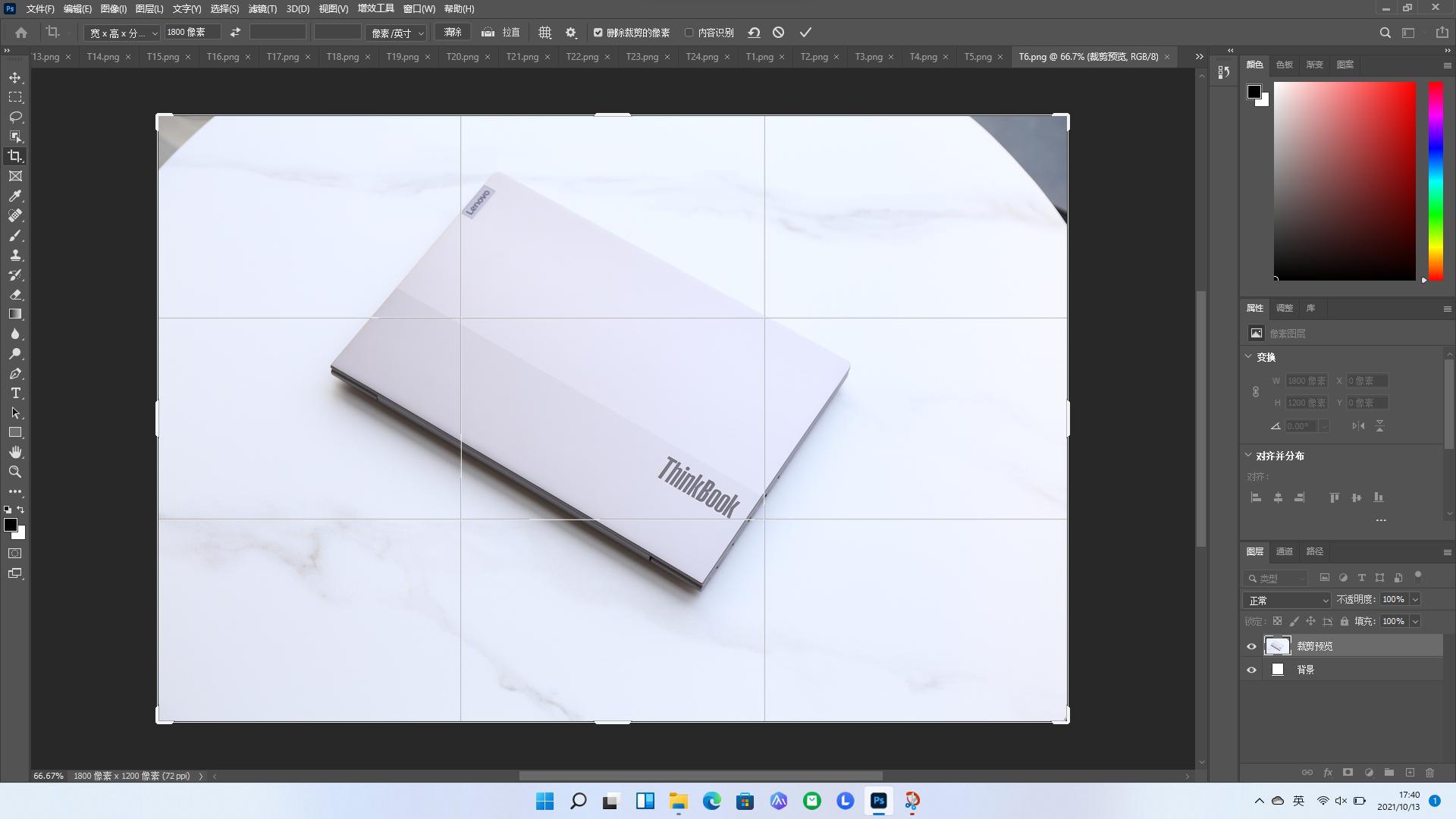Image resolution: width=1456 pixels, height=819 pixels.
Task: Open additional crop settings via the gear icon
Action: point(571,33)
